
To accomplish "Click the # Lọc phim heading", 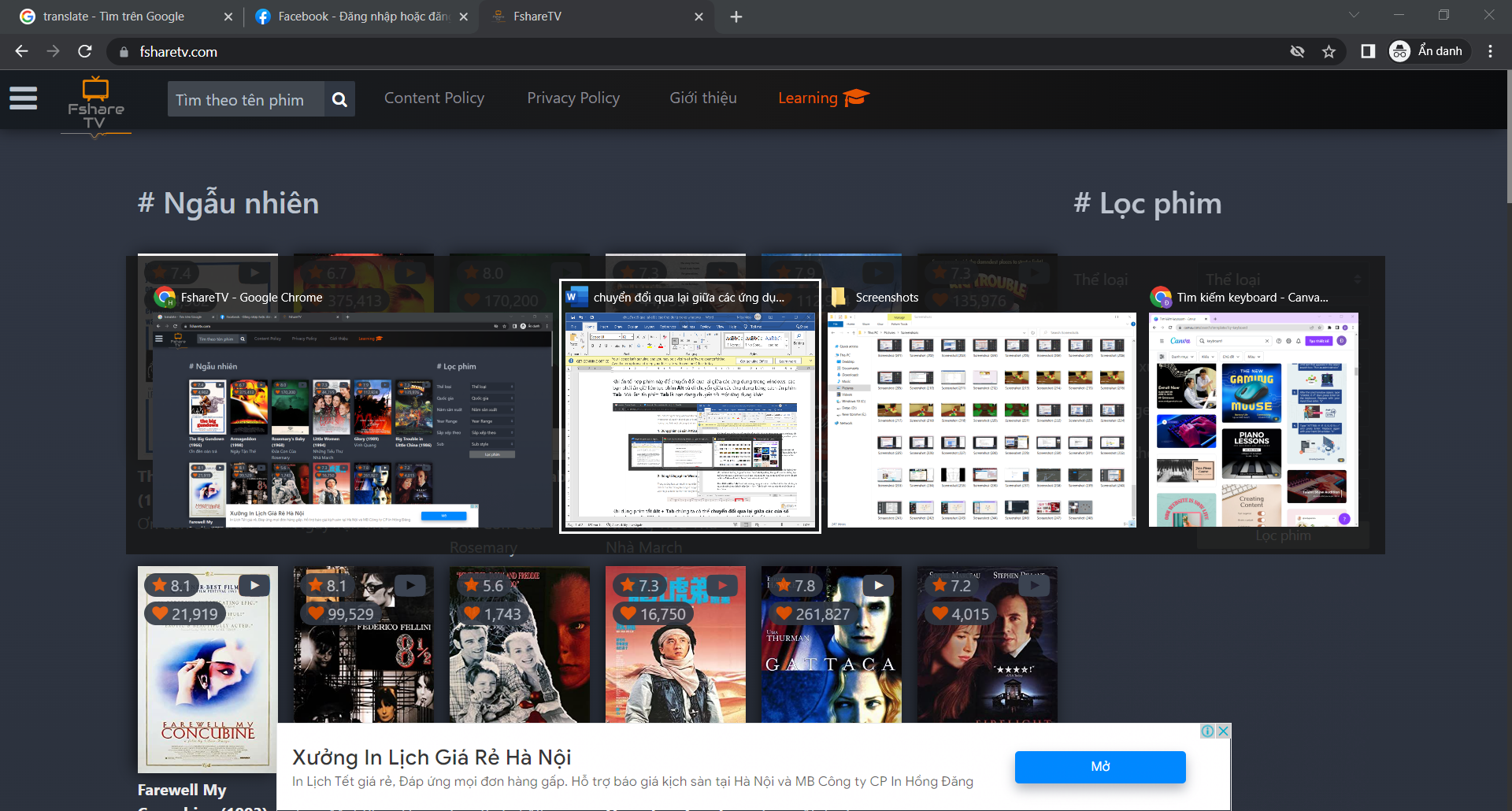I will click(1147, 203).
